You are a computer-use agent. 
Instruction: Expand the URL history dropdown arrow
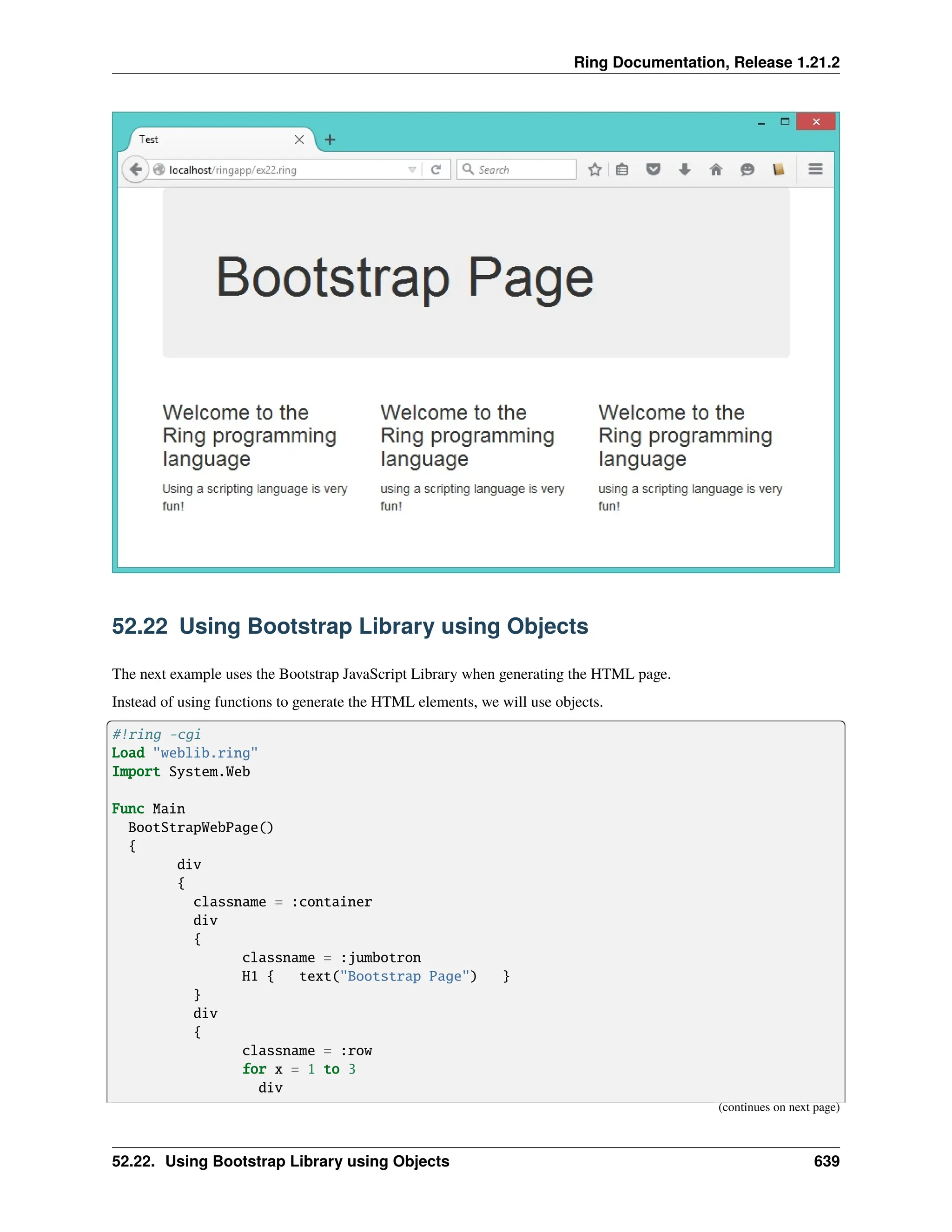[412, 169]
